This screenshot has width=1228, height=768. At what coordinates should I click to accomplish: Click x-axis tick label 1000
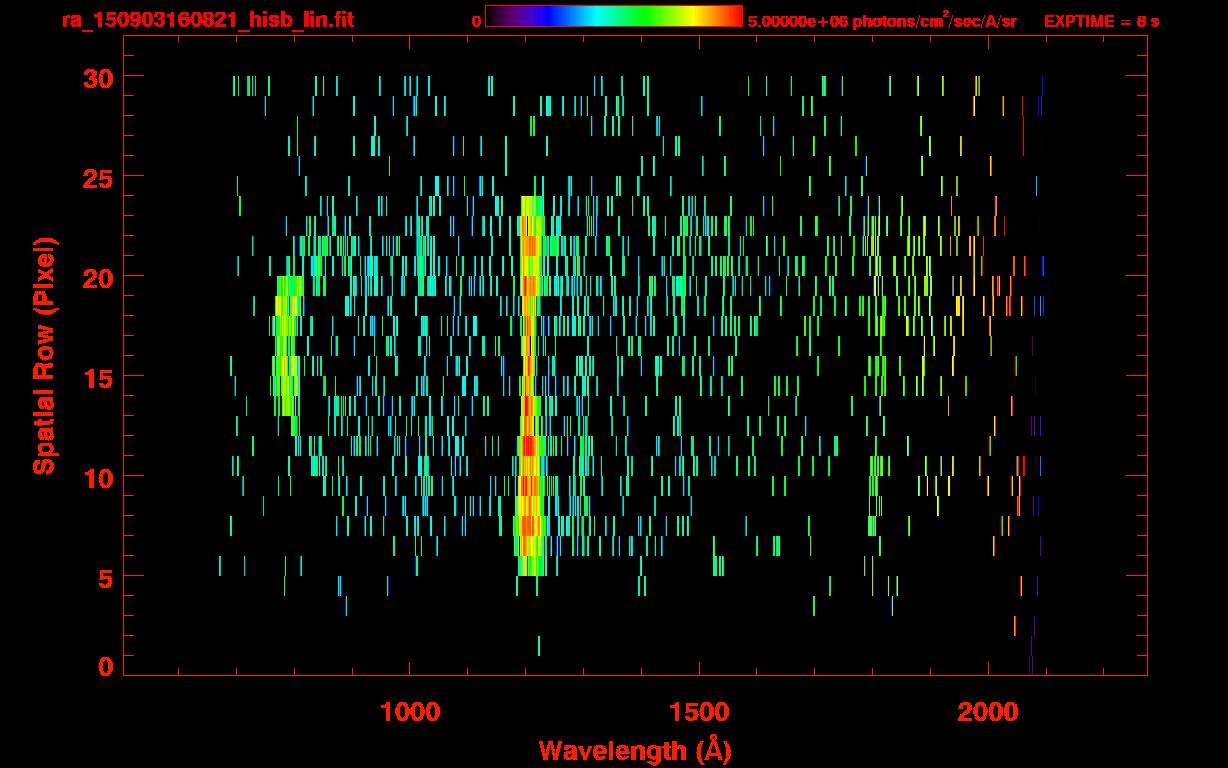pyautogui.click(x=410, y=712)
